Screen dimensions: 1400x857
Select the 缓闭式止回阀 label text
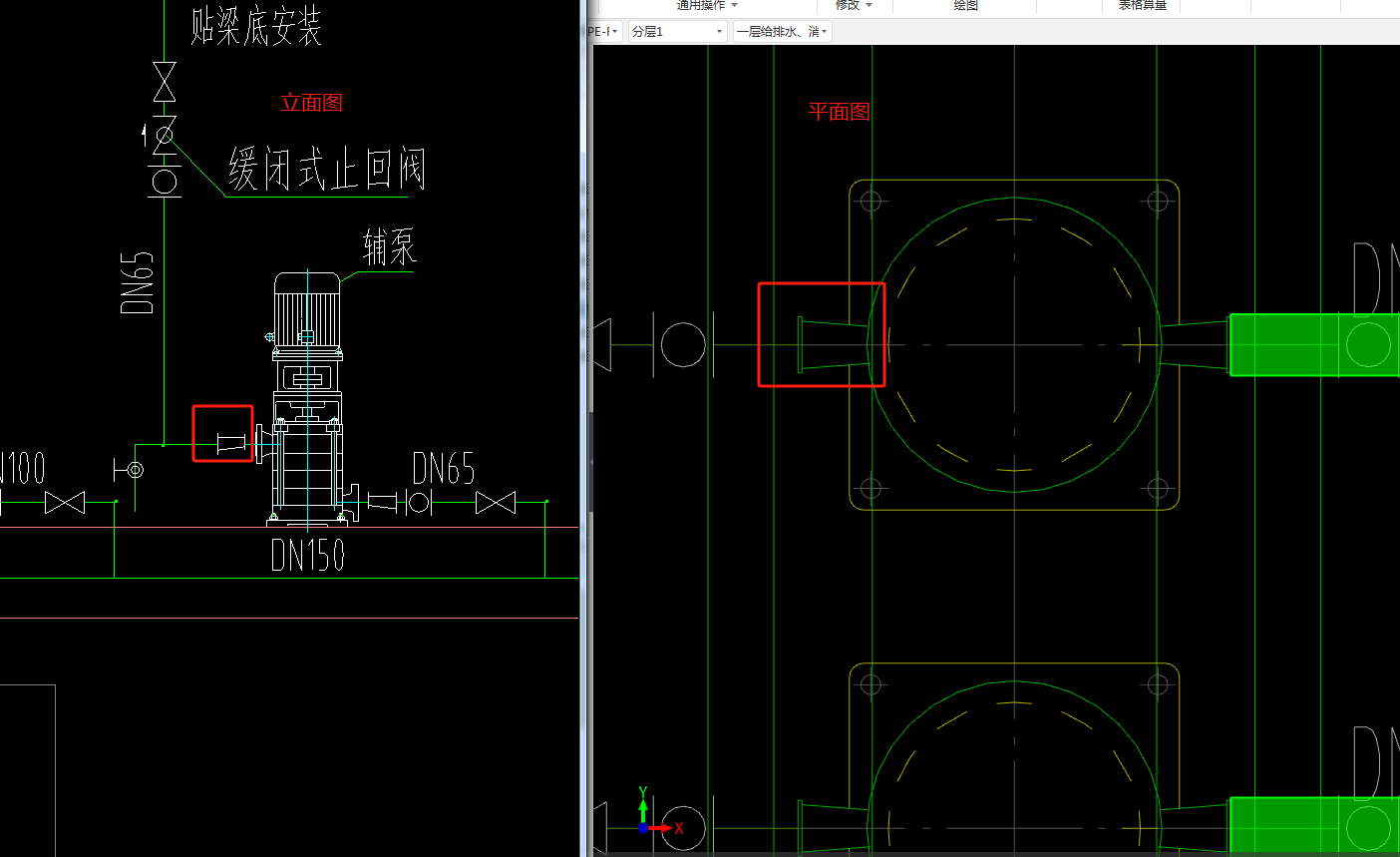click(x=327, y=169)
